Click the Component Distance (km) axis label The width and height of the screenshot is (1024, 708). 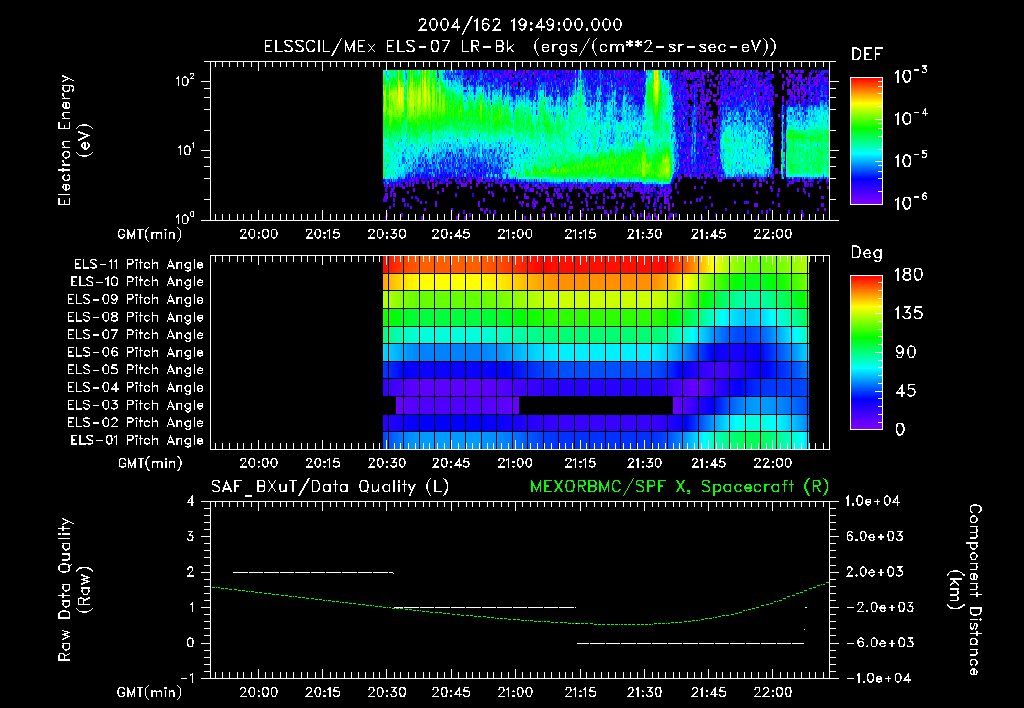964,590
